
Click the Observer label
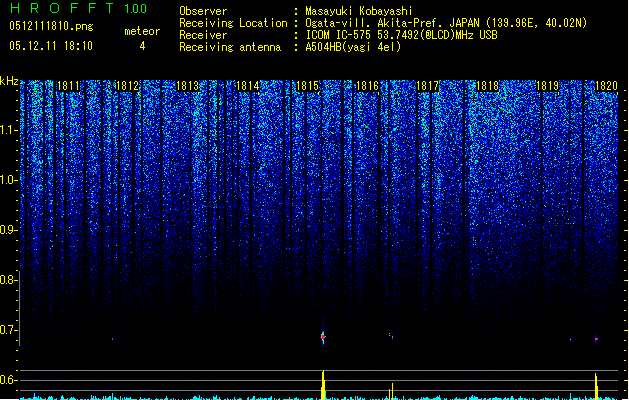click(203, 11)
